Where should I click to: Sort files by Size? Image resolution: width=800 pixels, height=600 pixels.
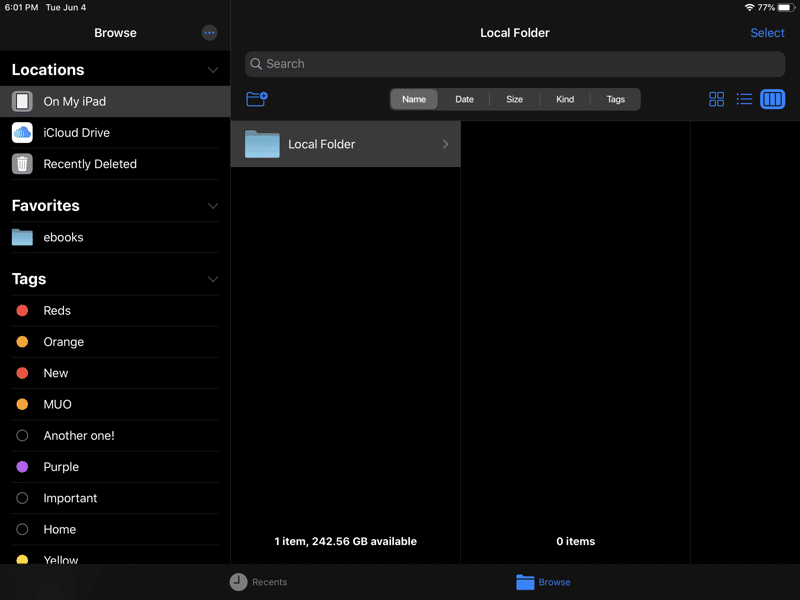pos(514,99)
